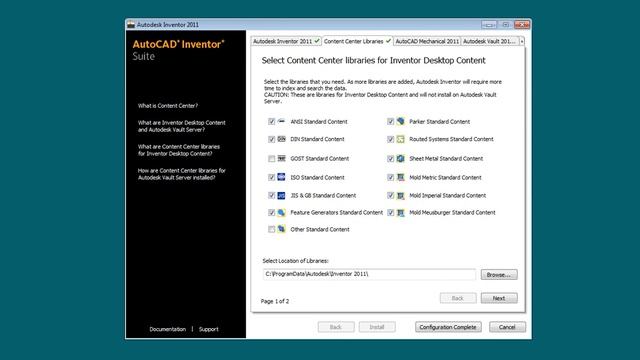Click the ANSI Standard Content icon
The height and width of the screenshot is (360, 640).
pyautogui.click(x=281, y=121)
